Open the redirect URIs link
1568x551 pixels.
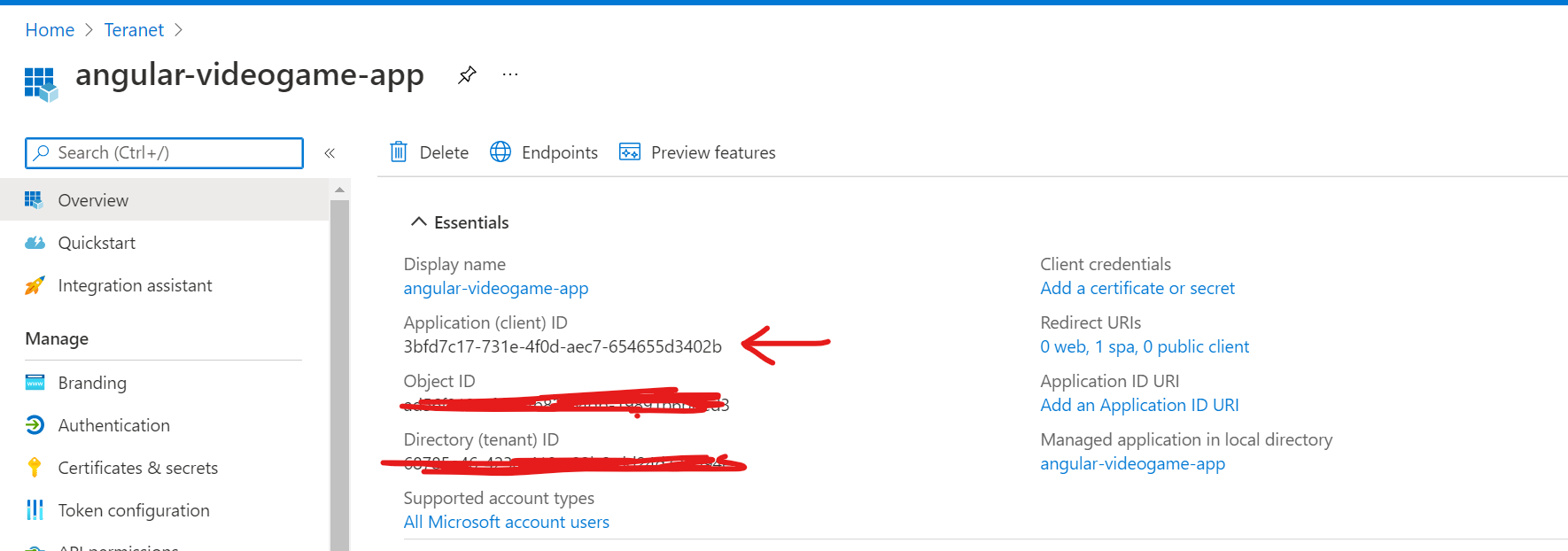tap(1144, 346)
